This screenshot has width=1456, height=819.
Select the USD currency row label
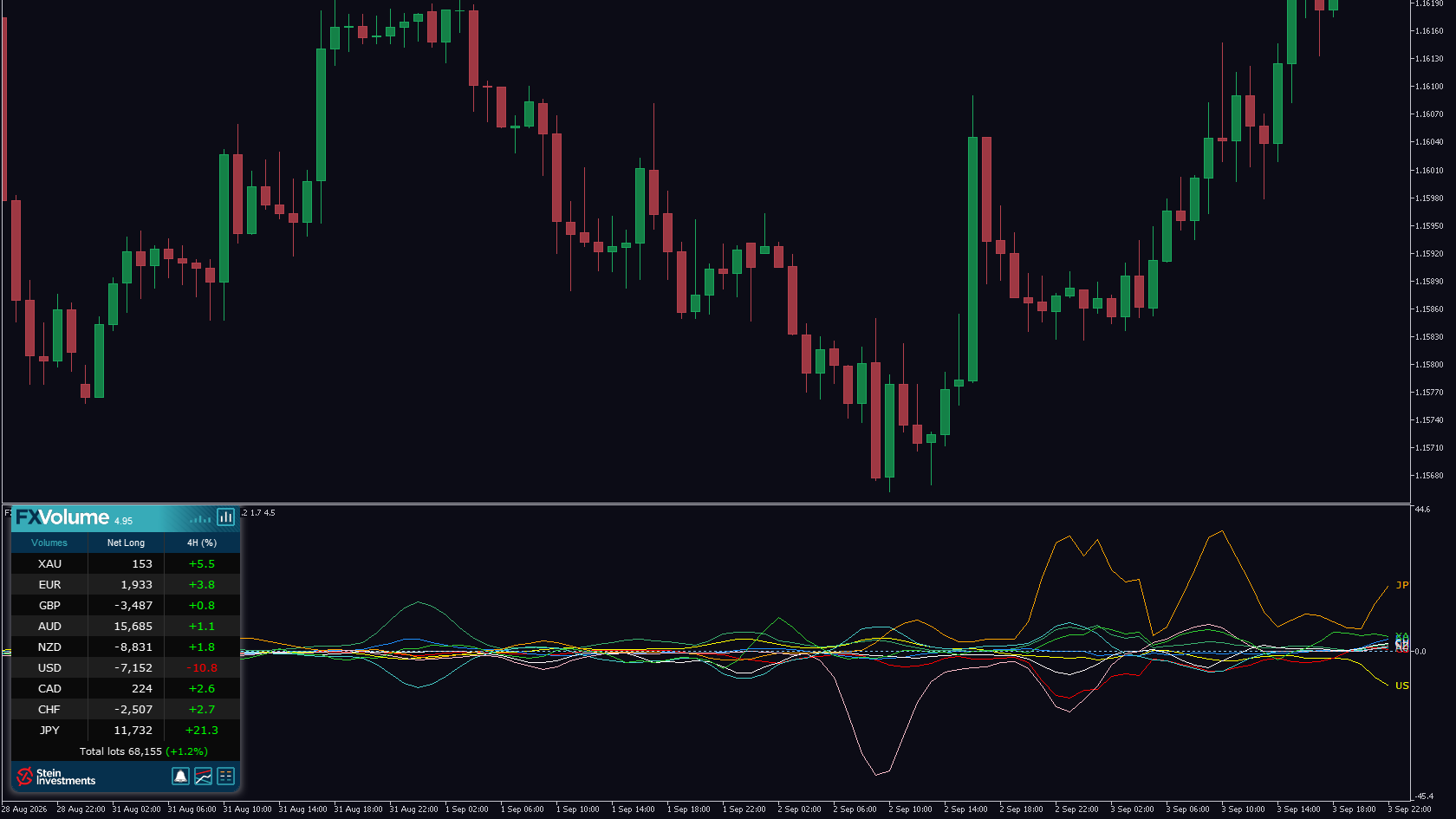point(50,668)
